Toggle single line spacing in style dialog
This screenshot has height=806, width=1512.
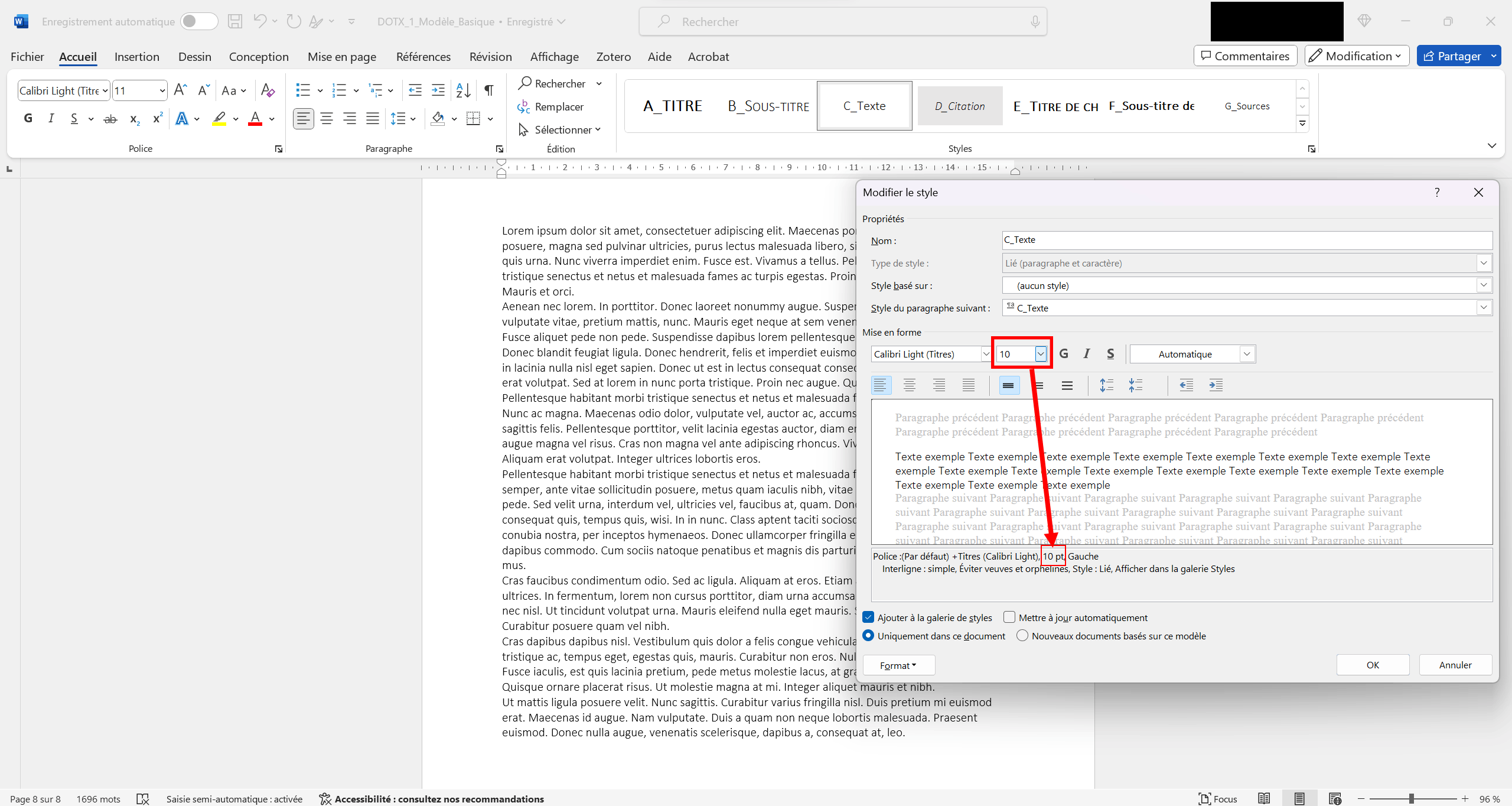(x=1008, y=385)
